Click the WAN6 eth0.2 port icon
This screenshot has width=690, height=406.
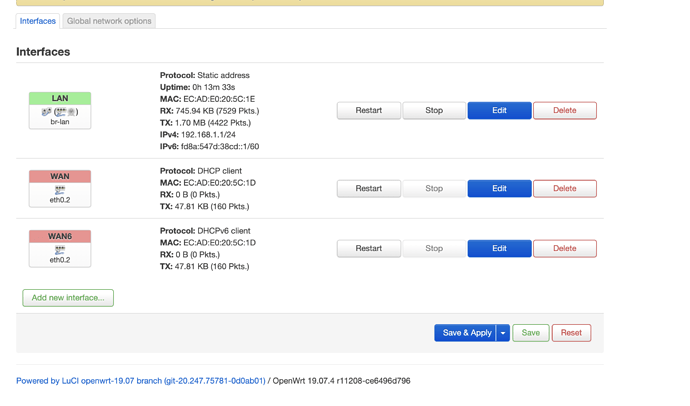click(x=60, y=250)
